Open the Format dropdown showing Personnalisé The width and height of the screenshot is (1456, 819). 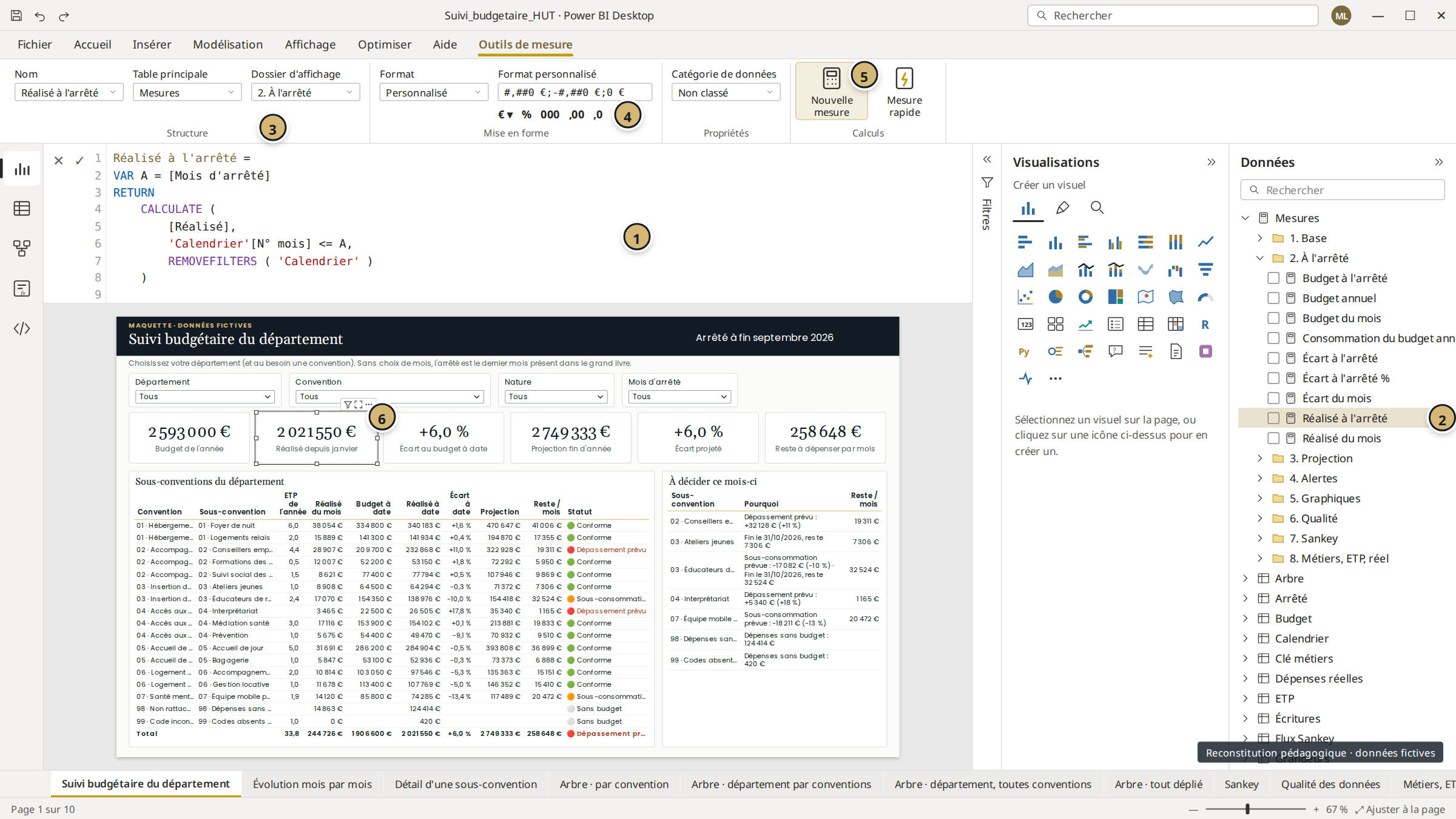click(x=434, y=92)
